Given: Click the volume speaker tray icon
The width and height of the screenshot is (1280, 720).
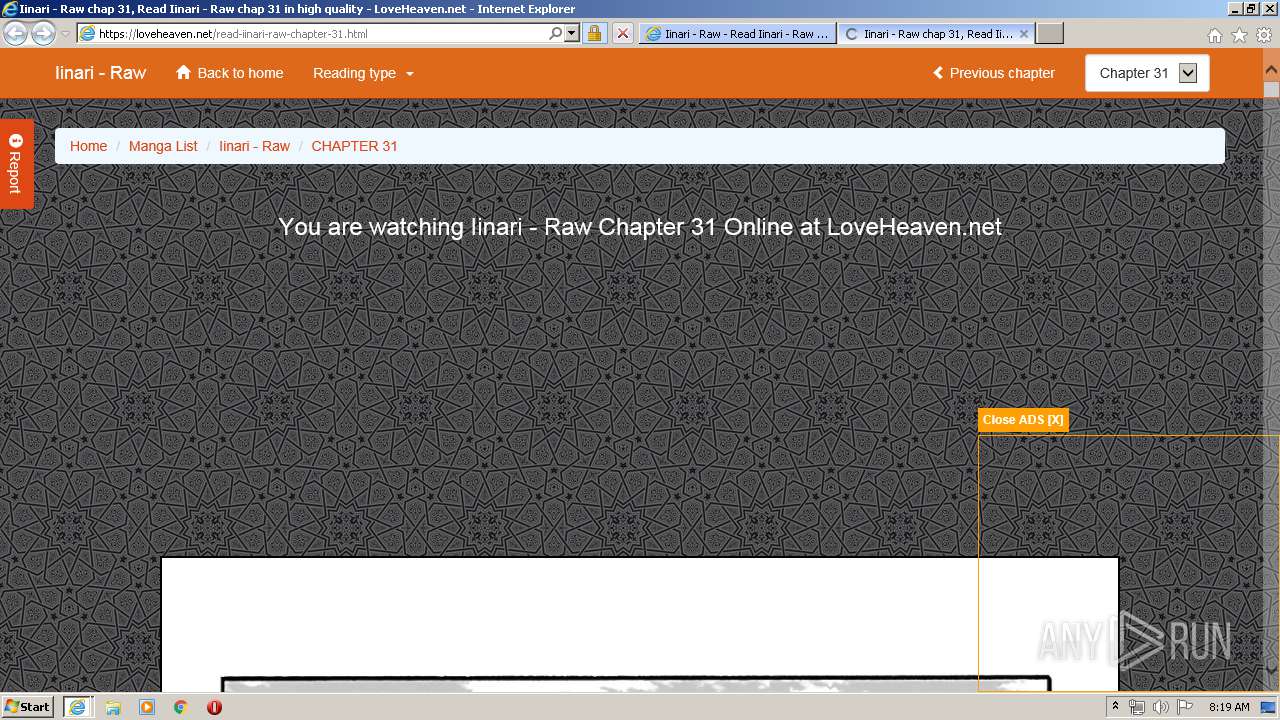Looking at the screenshot, I should click(1160, 707).
